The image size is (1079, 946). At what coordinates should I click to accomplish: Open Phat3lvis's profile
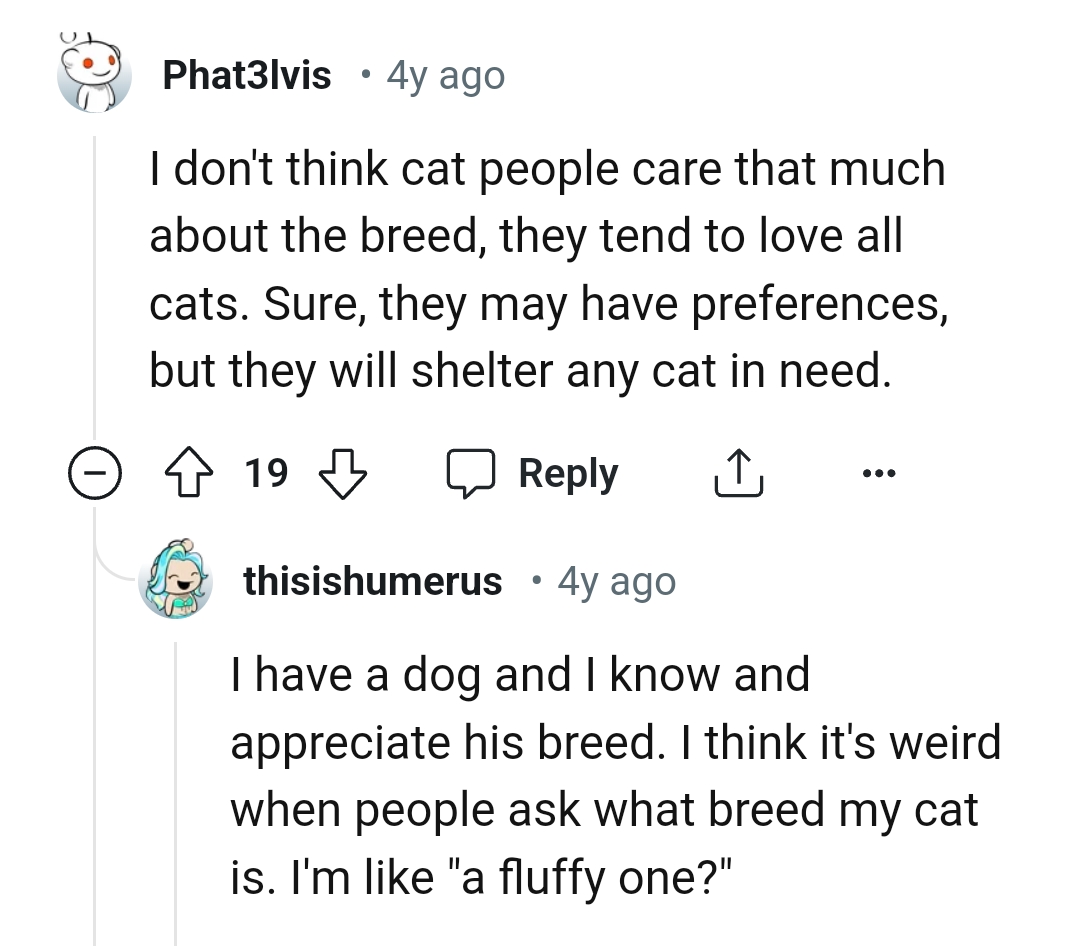(247, 75)
